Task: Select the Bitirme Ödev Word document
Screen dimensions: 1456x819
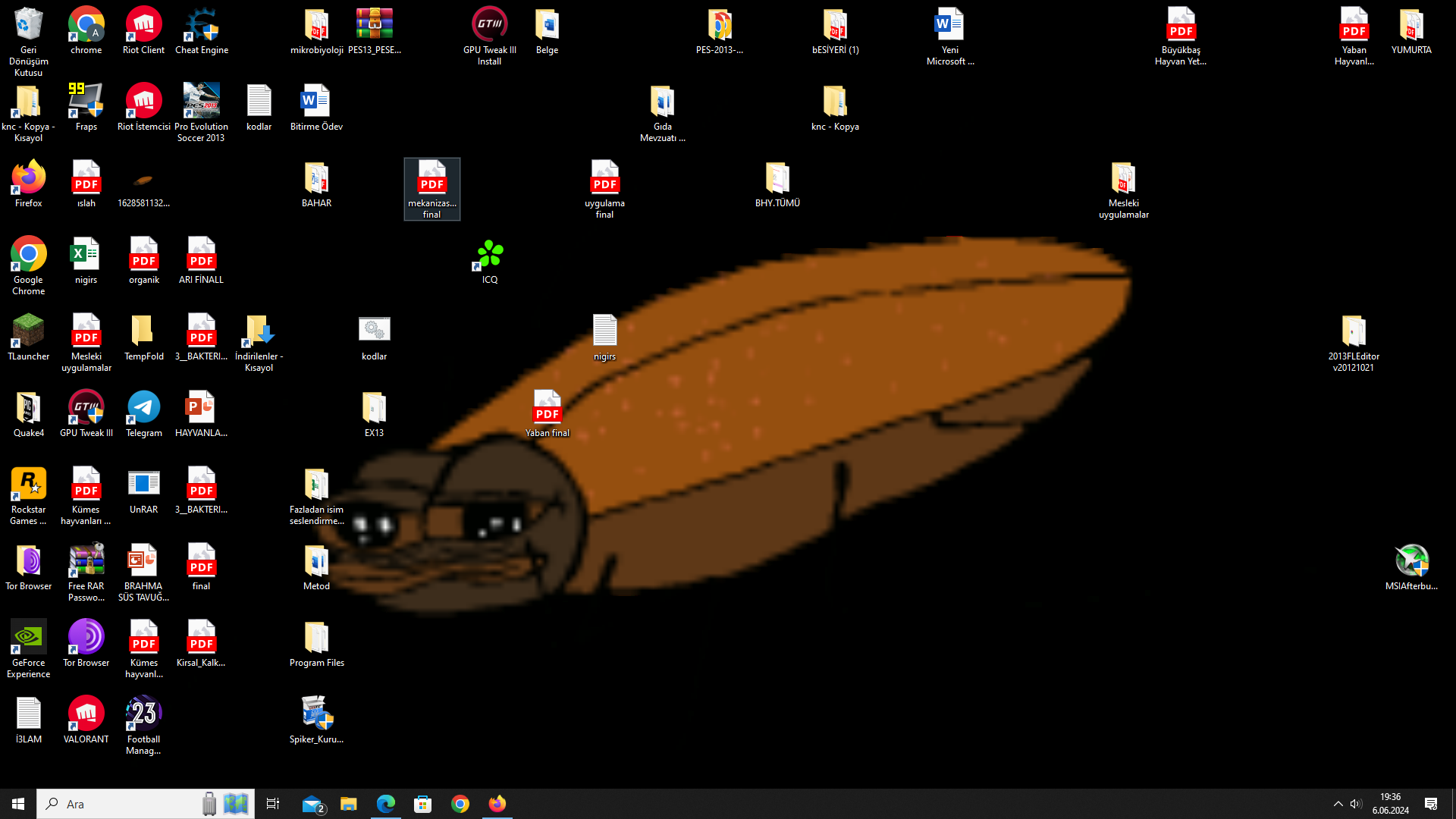Action: 316,107
